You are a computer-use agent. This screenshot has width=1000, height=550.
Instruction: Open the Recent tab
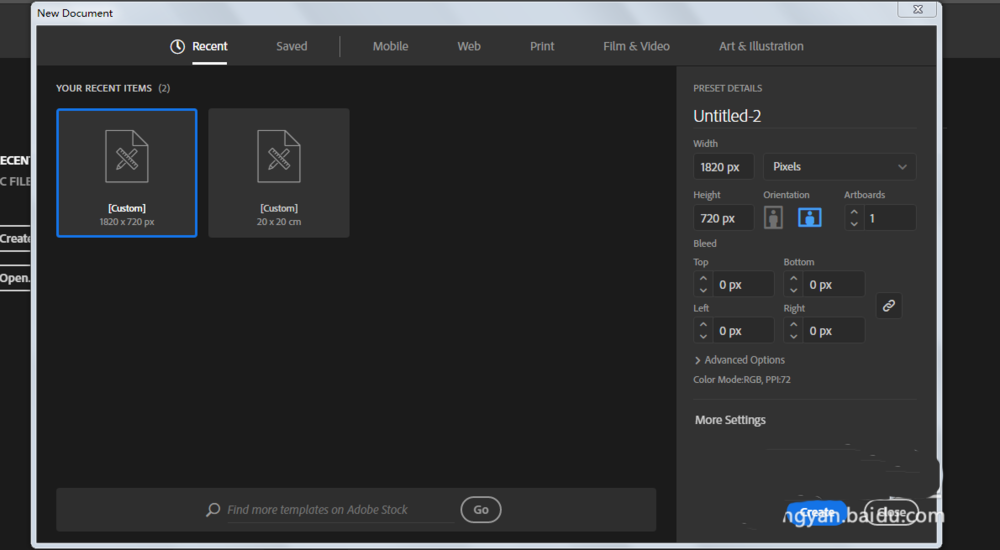[209, 46]
